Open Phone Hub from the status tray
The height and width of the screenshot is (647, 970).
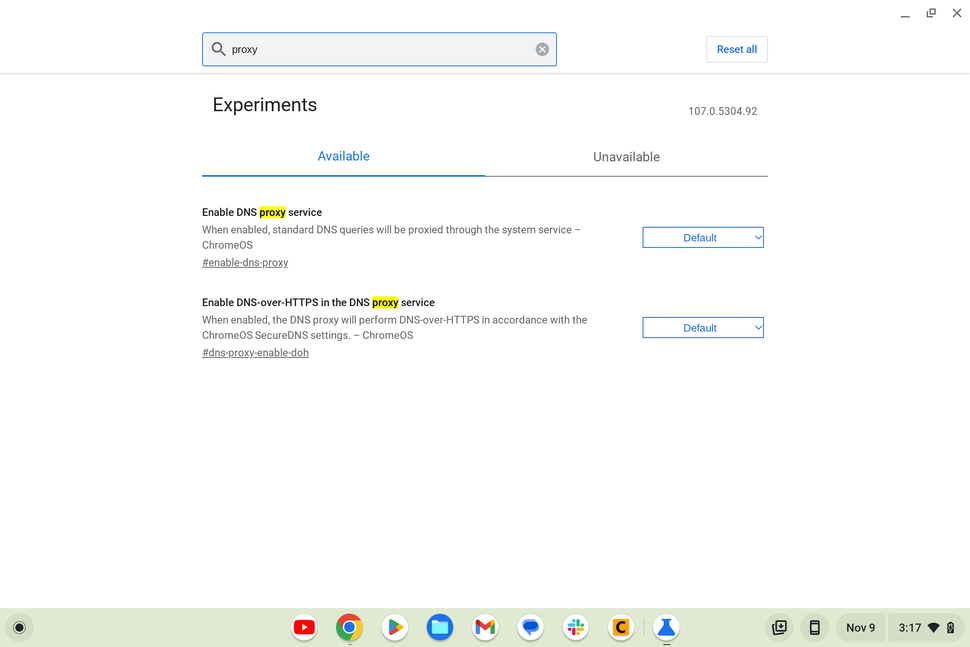[x=815, y=627]
